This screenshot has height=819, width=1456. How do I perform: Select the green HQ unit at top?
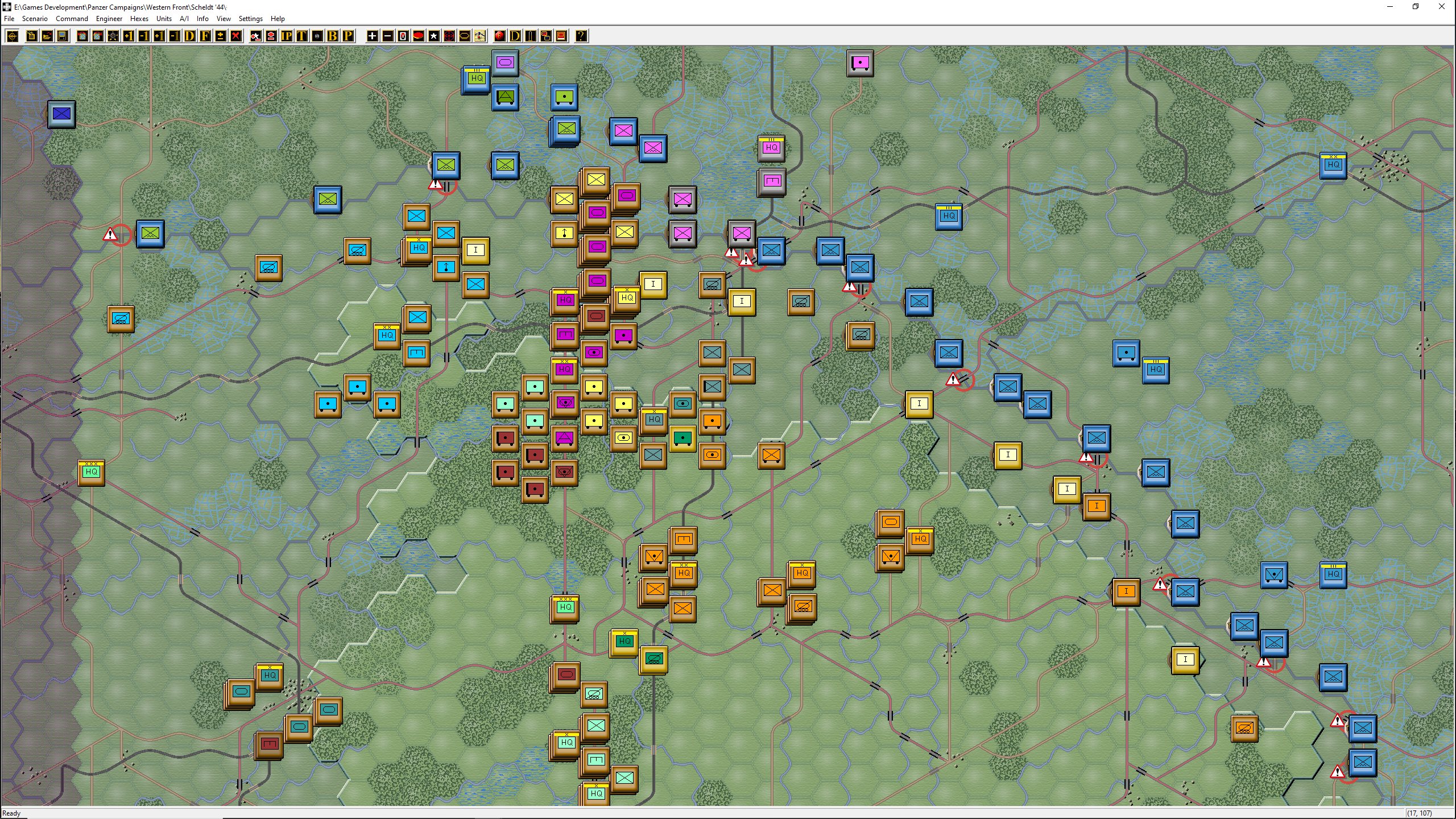(477, 80)
